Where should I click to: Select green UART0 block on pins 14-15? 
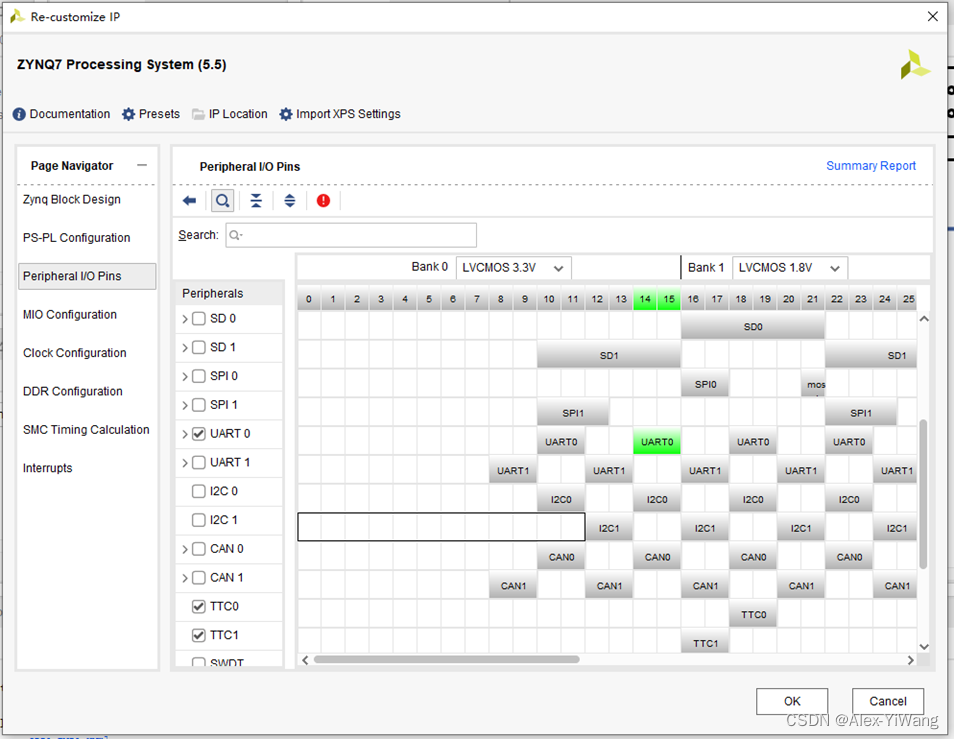pyautogui.click(x=657, y=442)
